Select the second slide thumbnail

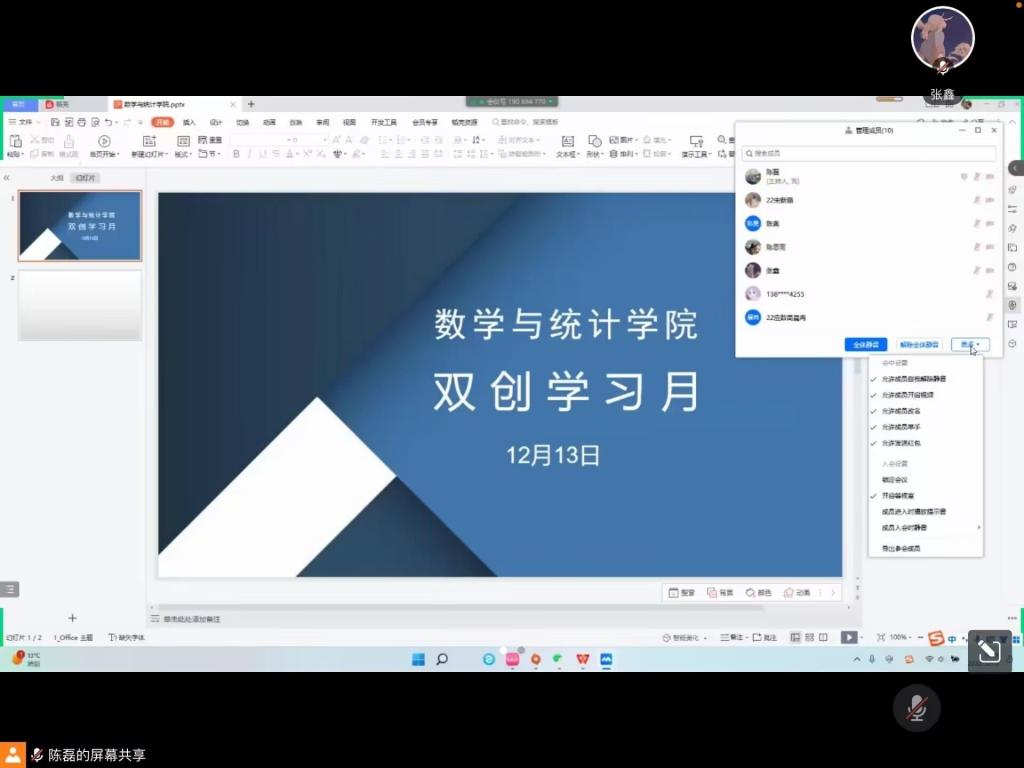(80, 305)
